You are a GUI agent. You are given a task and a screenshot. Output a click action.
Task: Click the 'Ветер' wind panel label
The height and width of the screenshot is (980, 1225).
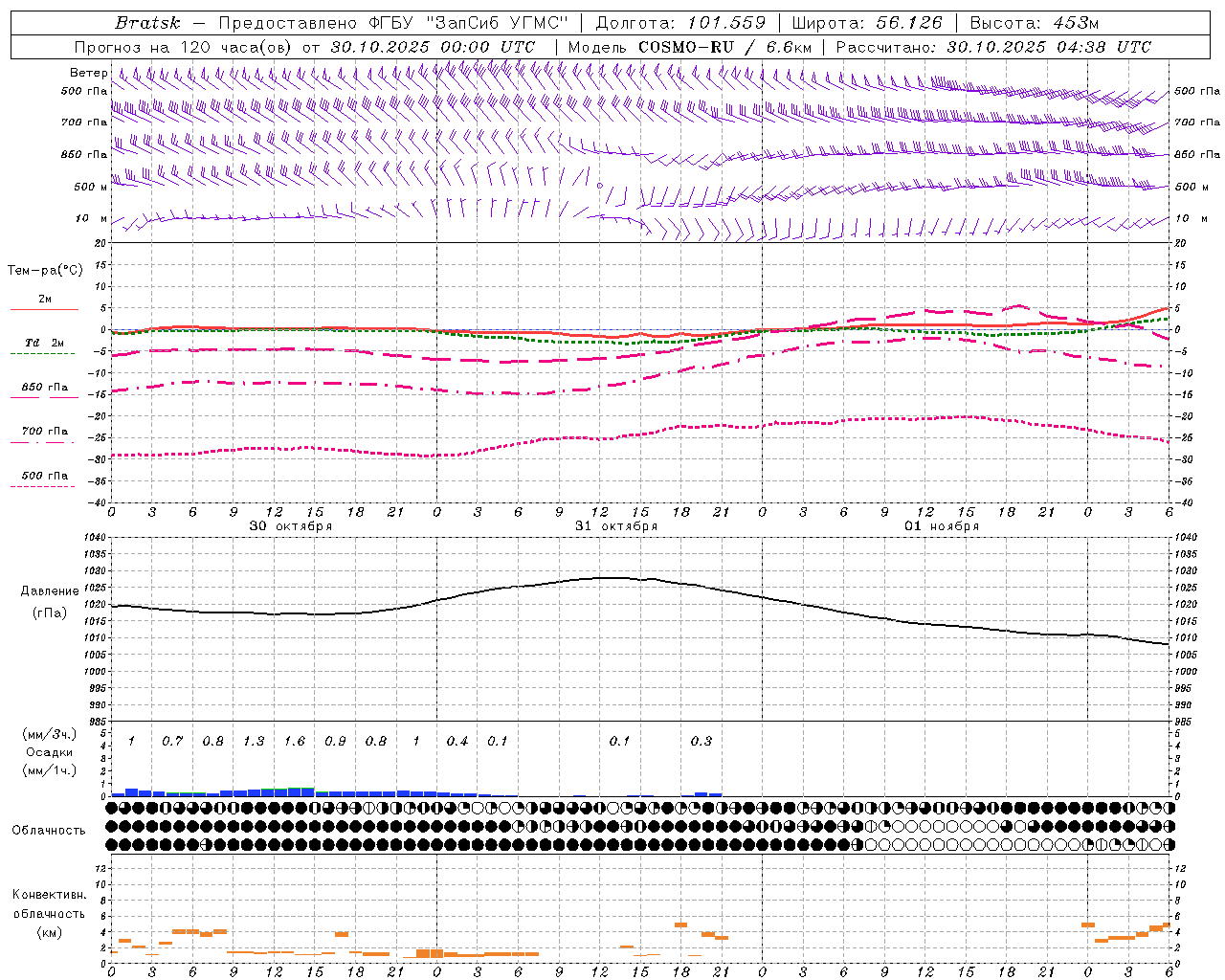(x=89, y=73)
